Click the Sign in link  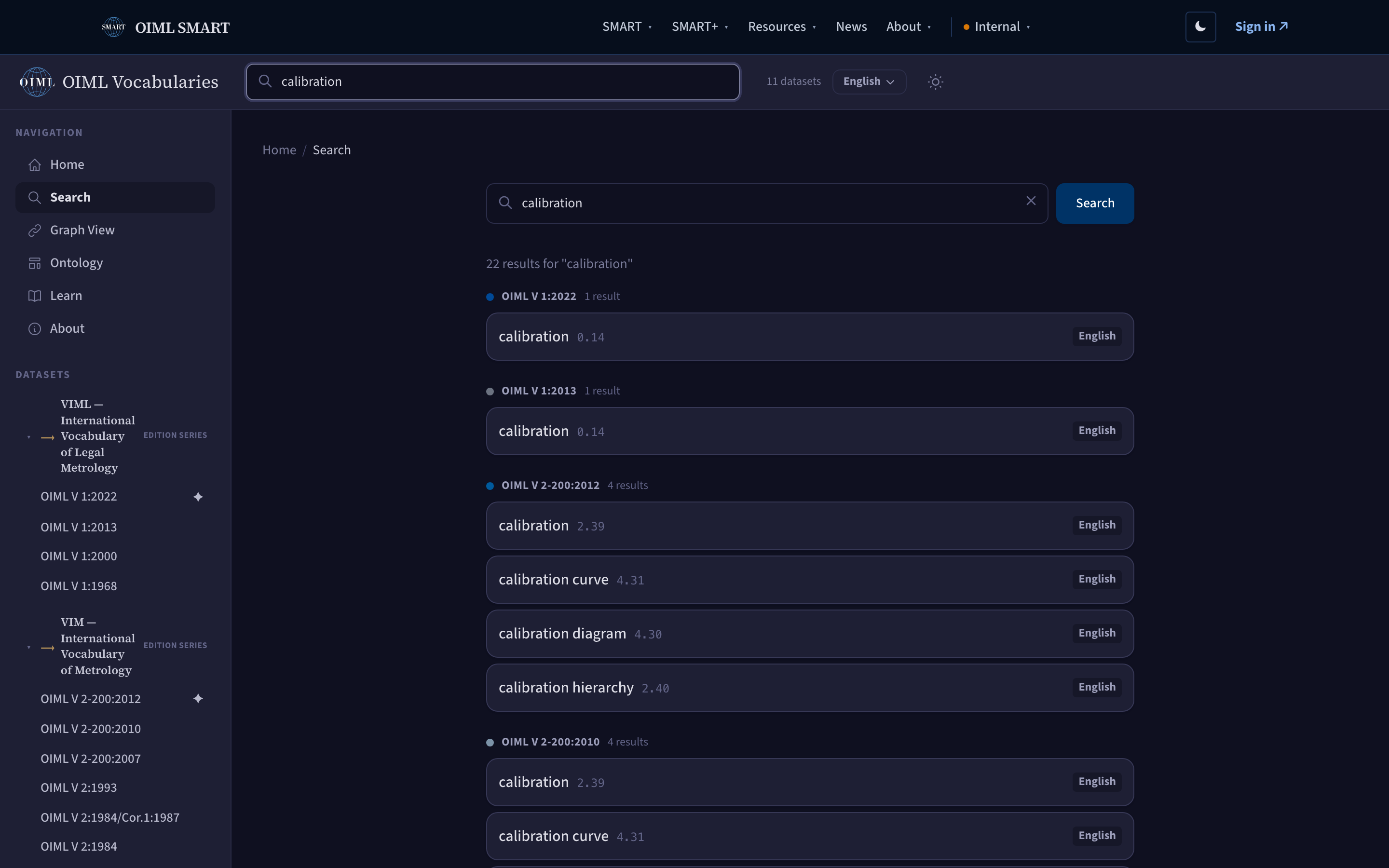(x=1262, y=27)
